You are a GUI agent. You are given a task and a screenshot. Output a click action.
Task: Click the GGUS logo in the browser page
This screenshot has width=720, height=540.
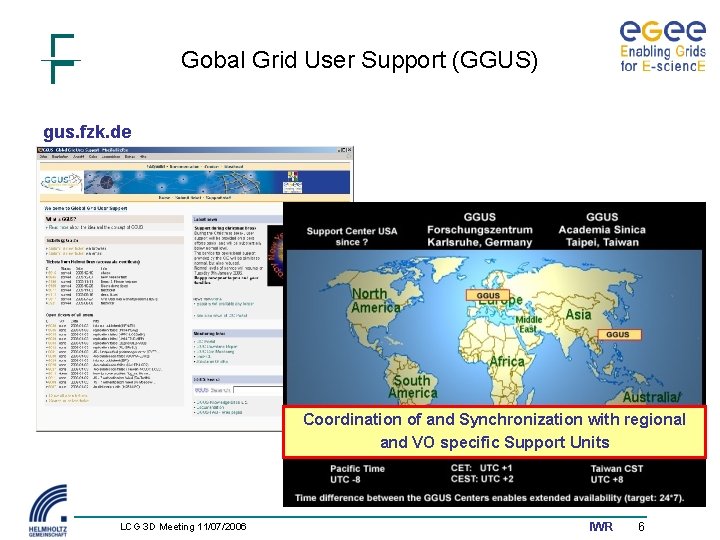61,181
